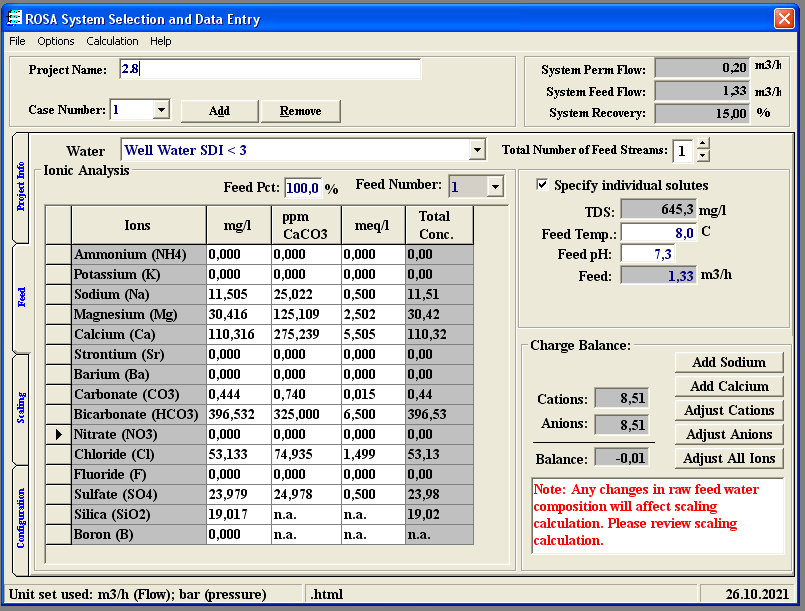
Task: Click the Potassium (K) row label
Action: (x=139, y=274)
